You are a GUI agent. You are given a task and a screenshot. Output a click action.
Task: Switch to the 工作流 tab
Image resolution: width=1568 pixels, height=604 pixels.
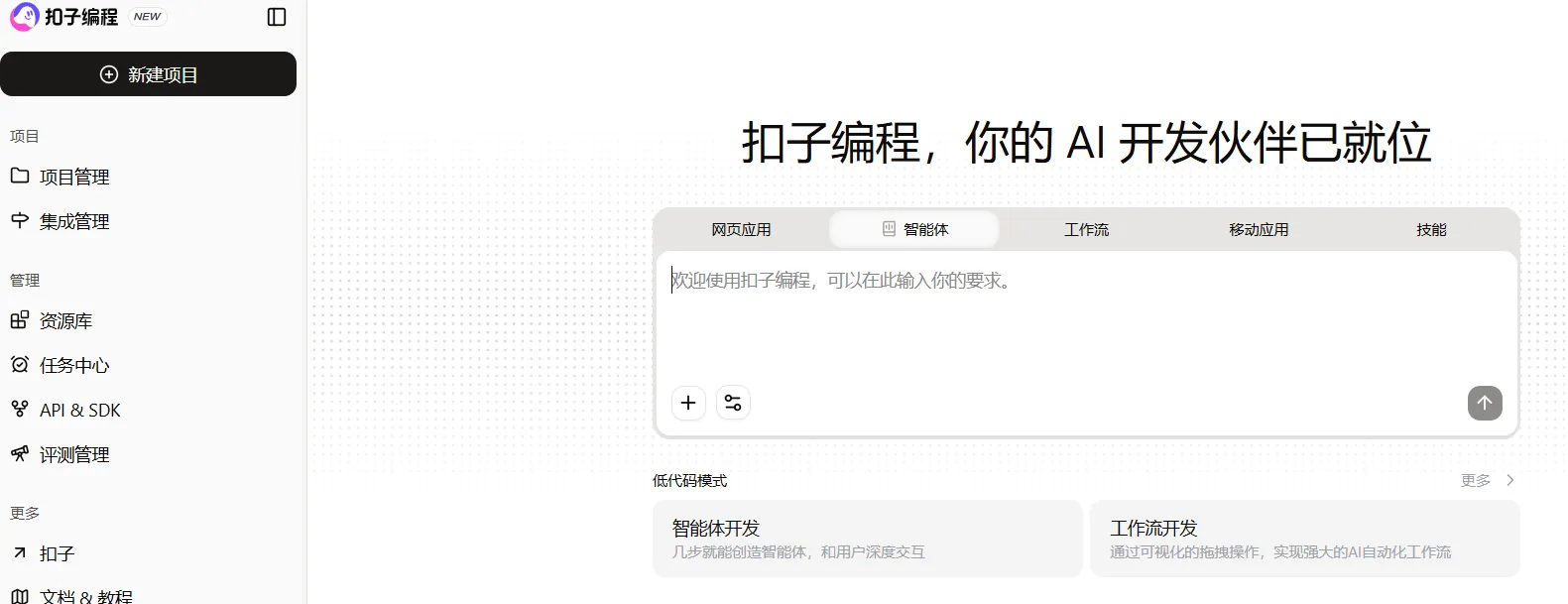click(1087, 229)
